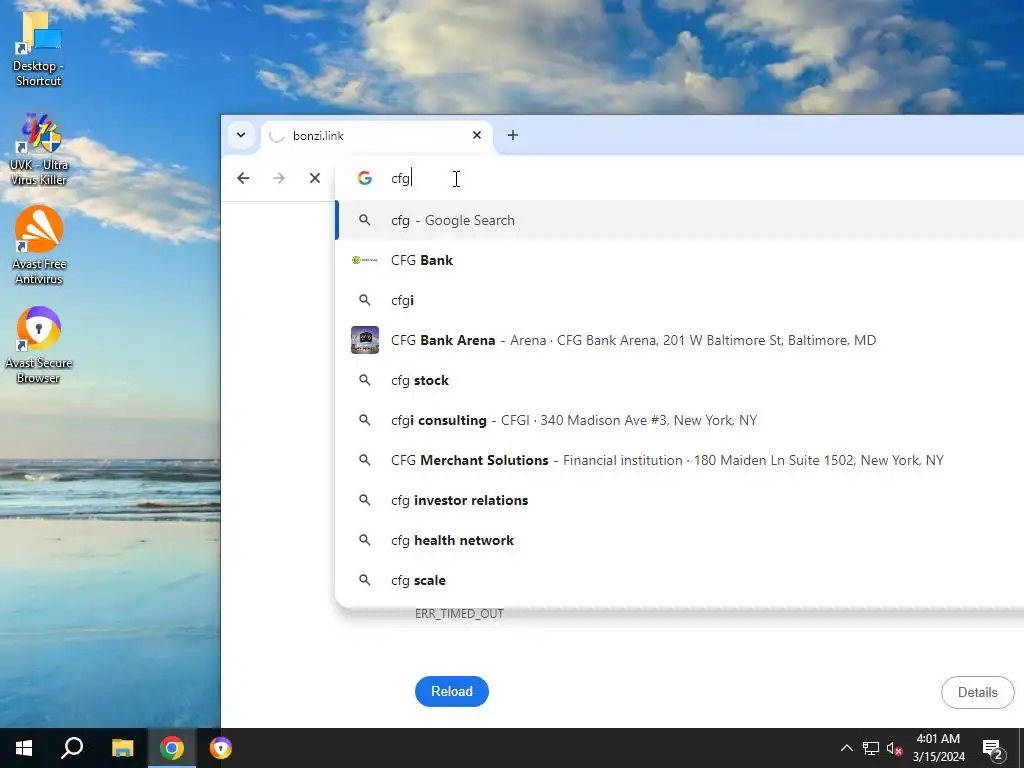This screenshot has width=1024, height=768.
Task: Click the search icon next to cfg investor relations
Action: pos(364,500)
